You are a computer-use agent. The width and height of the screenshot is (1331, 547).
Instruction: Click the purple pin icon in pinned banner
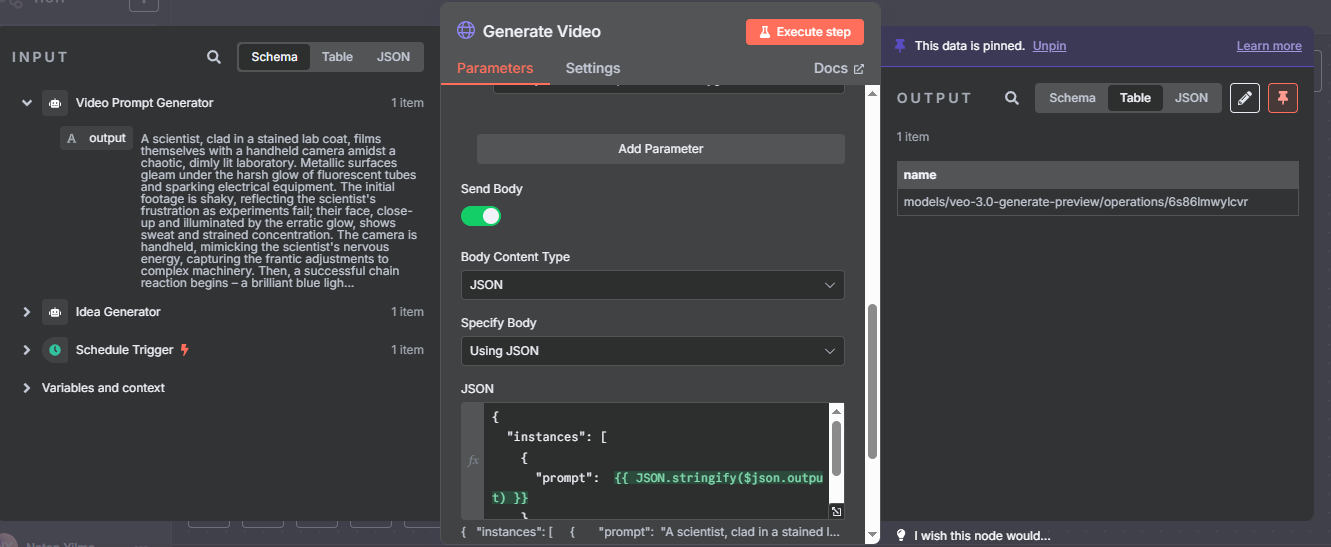[900, 46]
